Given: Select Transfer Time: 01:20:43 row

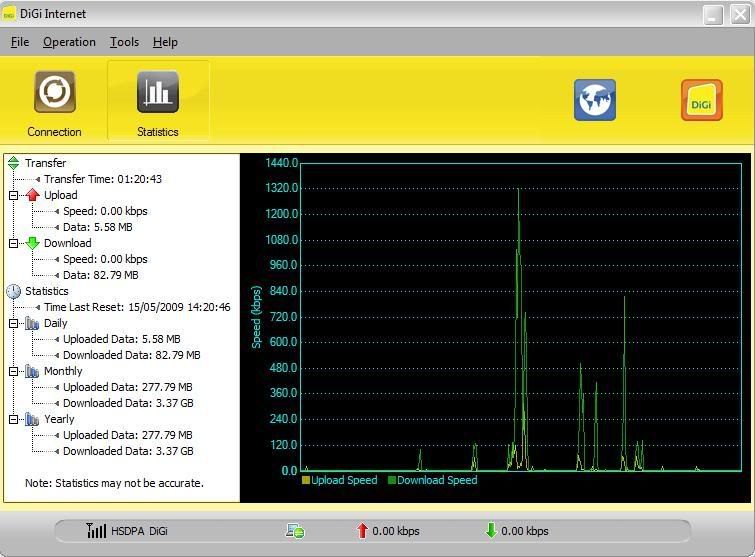Looking at the screenshot, I should [103, 179].
